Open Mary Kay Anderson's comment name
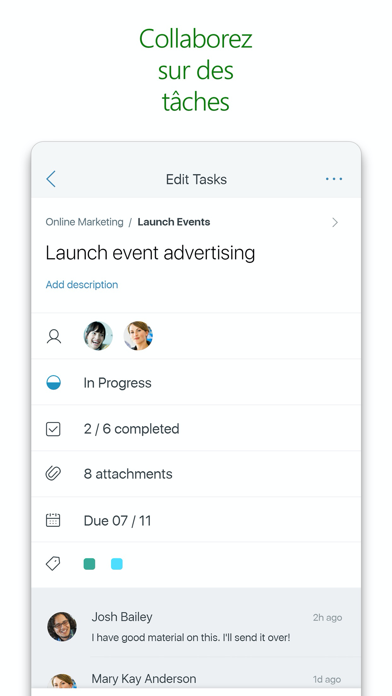This screenshot has width=392, height=696. [x=144, y=679]
